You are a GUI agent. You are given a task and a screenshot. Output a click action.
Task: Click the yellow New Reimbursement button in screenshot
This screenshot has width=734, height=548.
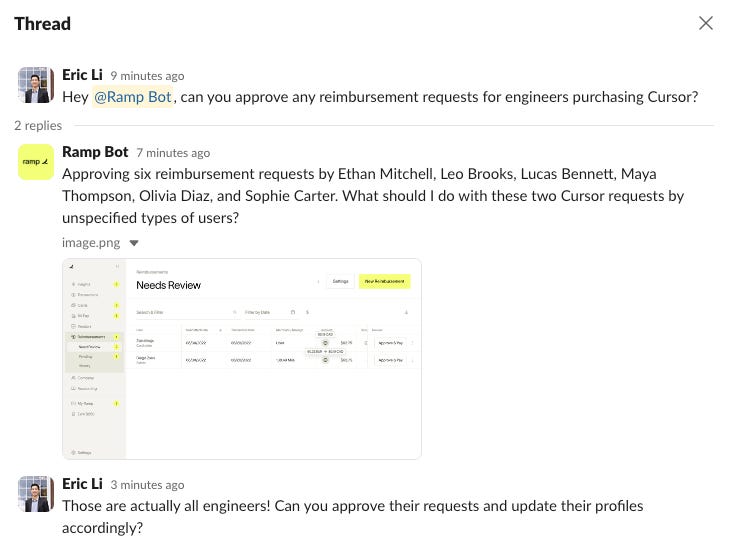(x=384, y=281)
